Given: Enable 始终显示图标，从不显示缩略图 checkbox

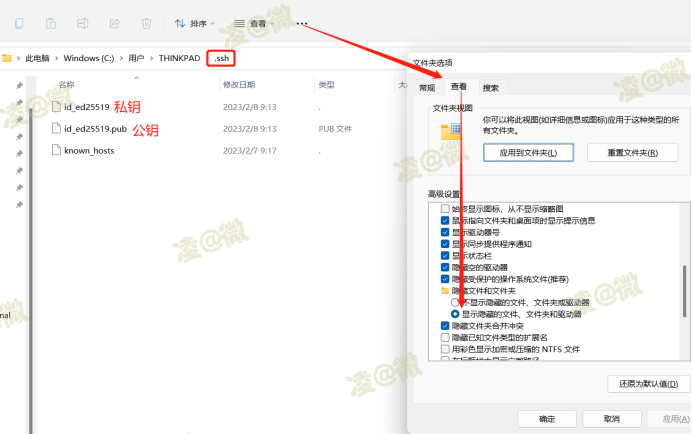Looking at the screenshot, I should click(445, 209).
